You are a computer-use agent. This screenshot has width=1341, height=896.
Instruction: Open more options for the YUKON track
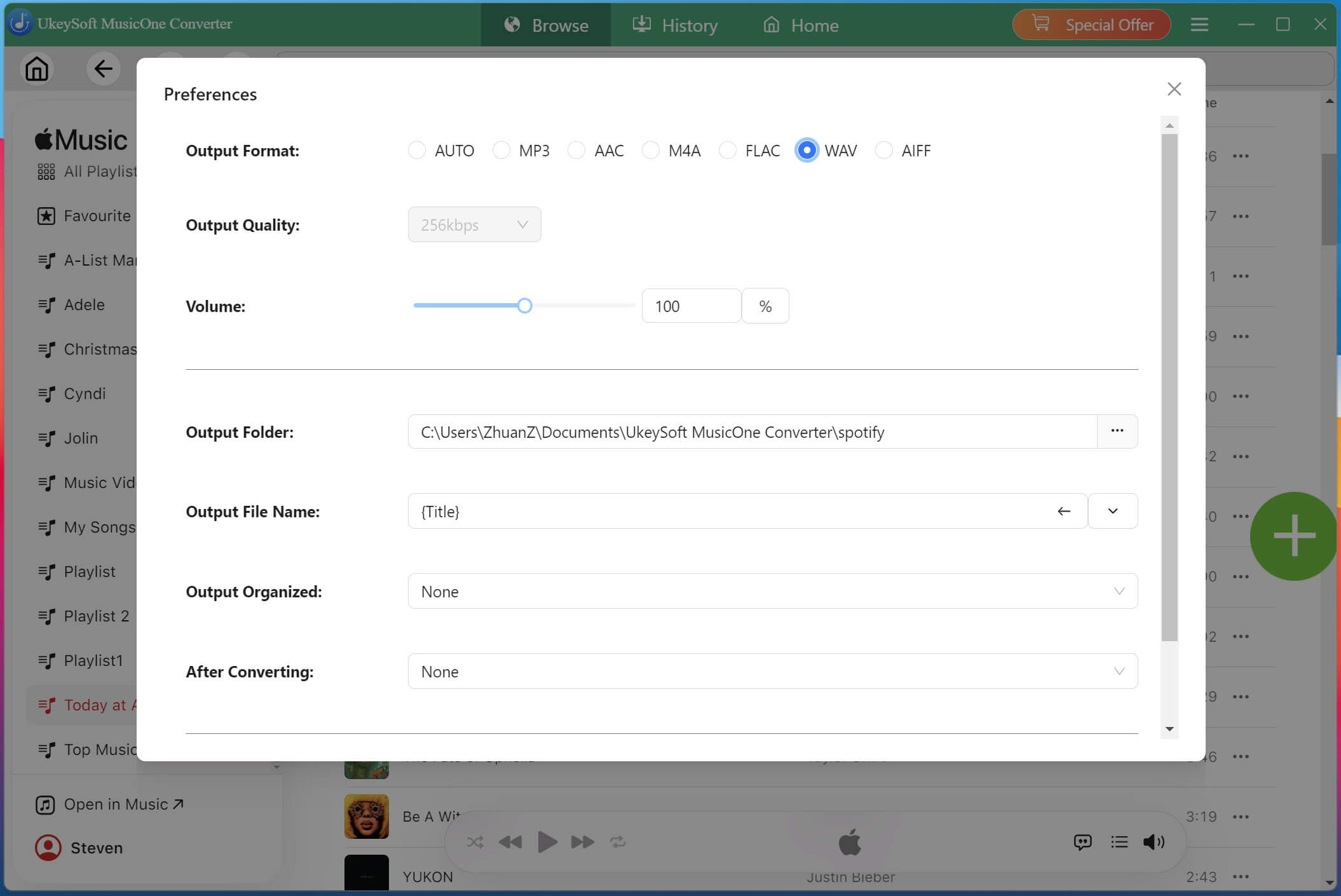click(1241, 877)
